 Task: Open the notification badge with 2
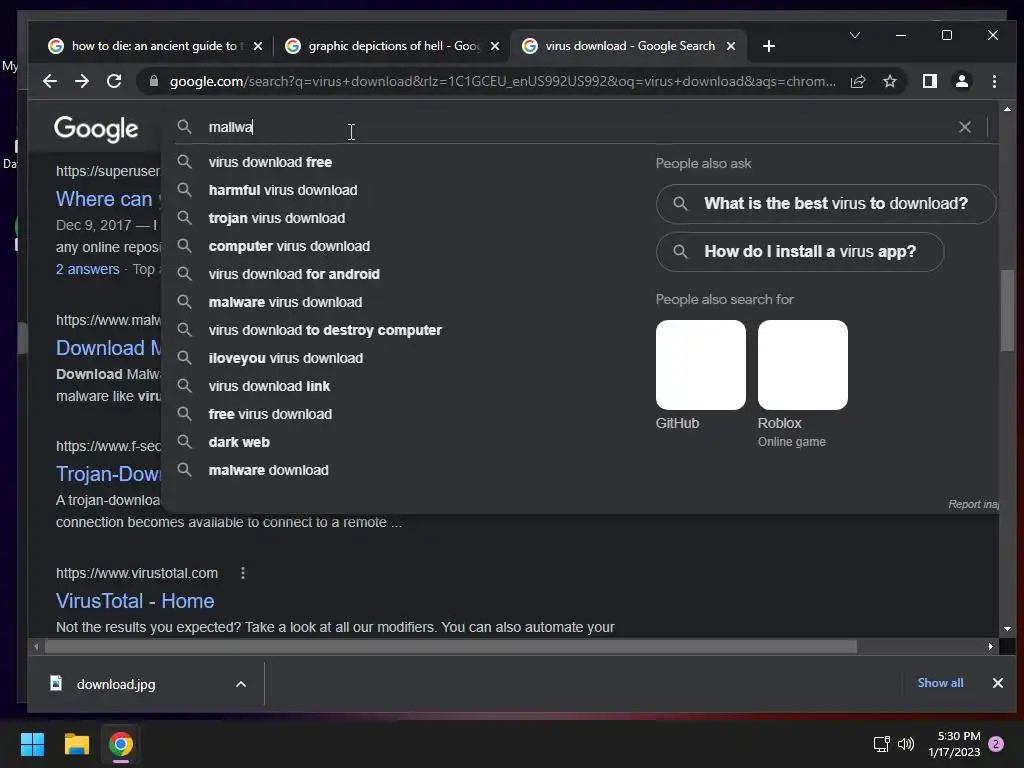(996, 744)
